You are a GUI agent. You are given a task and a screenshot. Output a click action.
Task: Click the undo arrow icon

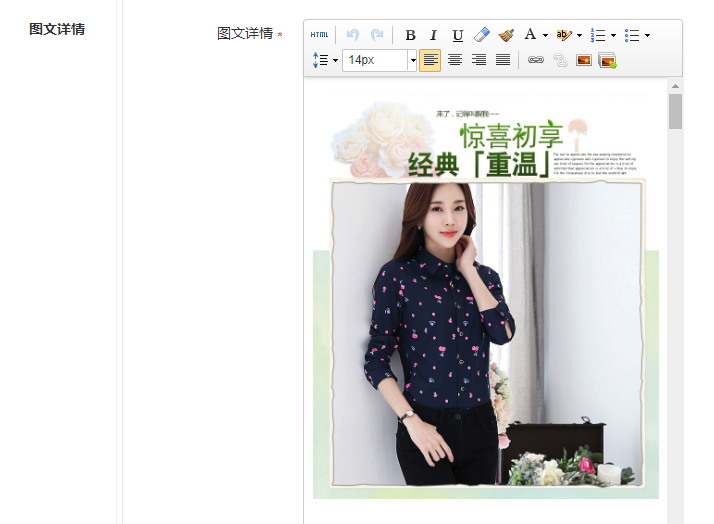pos(353,35)
